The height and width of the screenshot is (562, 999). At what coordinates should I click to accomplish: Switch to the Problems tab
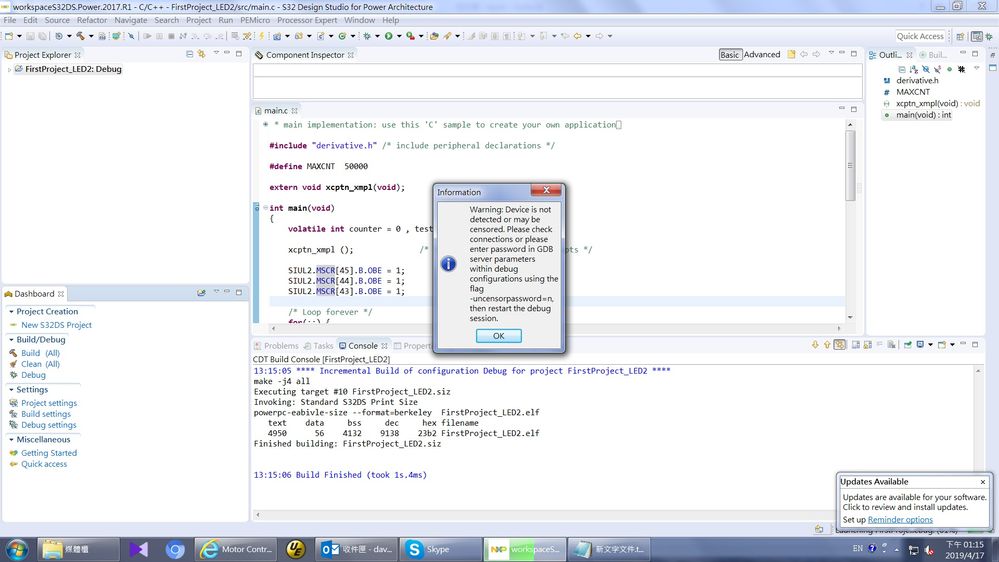(277, 346)
